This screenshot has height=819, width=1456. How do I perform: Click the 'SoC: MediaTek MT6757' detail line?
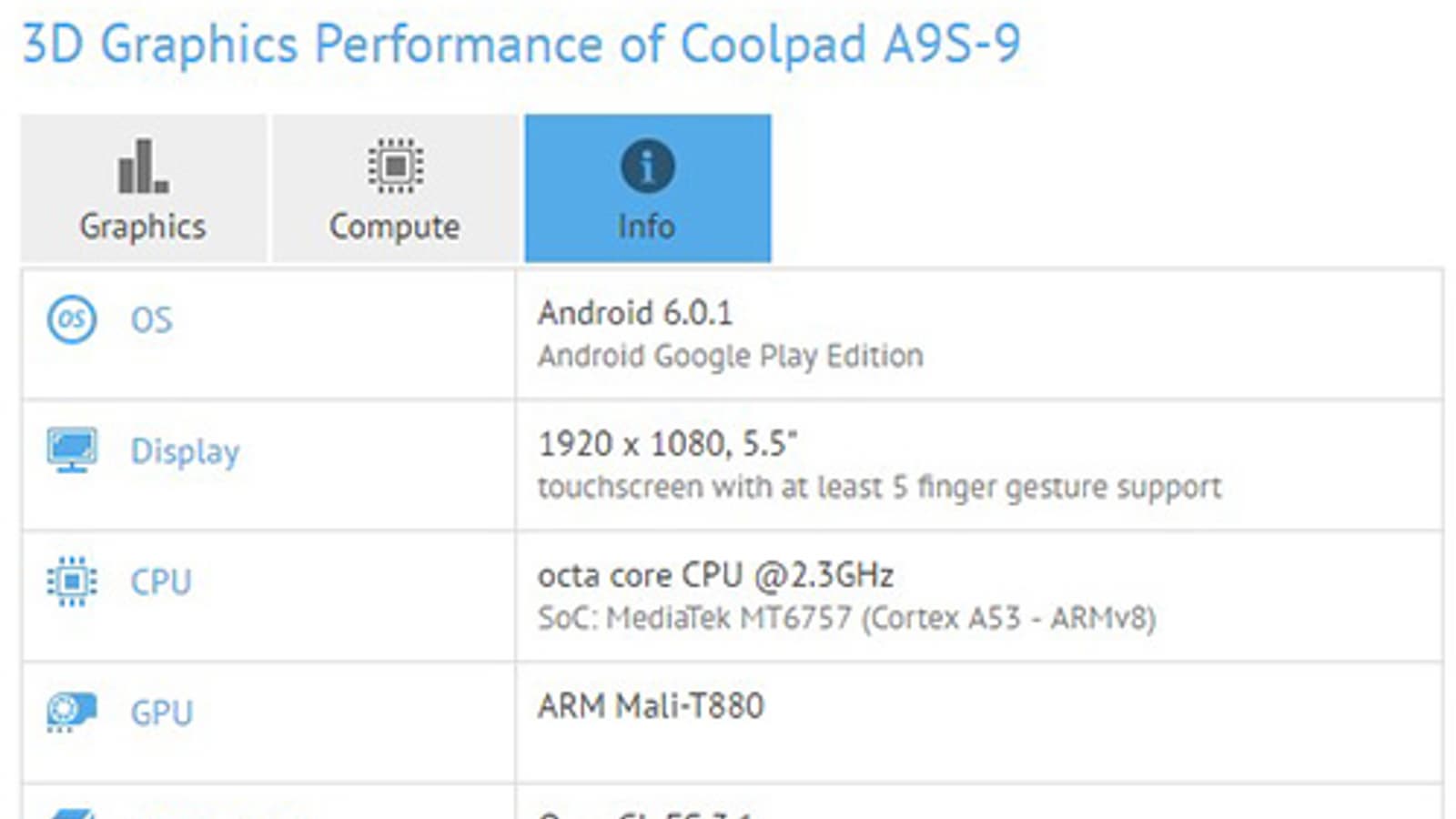point(846,619)
